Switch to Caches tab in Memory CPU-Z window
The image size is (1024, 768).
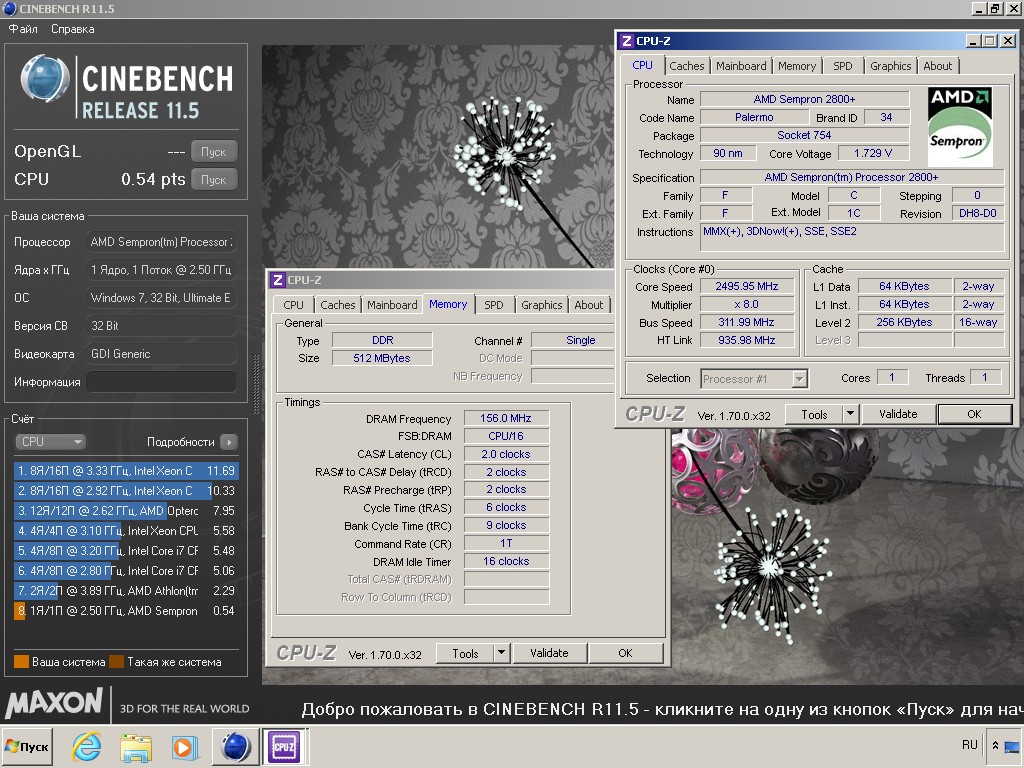[x=338, y=305]
